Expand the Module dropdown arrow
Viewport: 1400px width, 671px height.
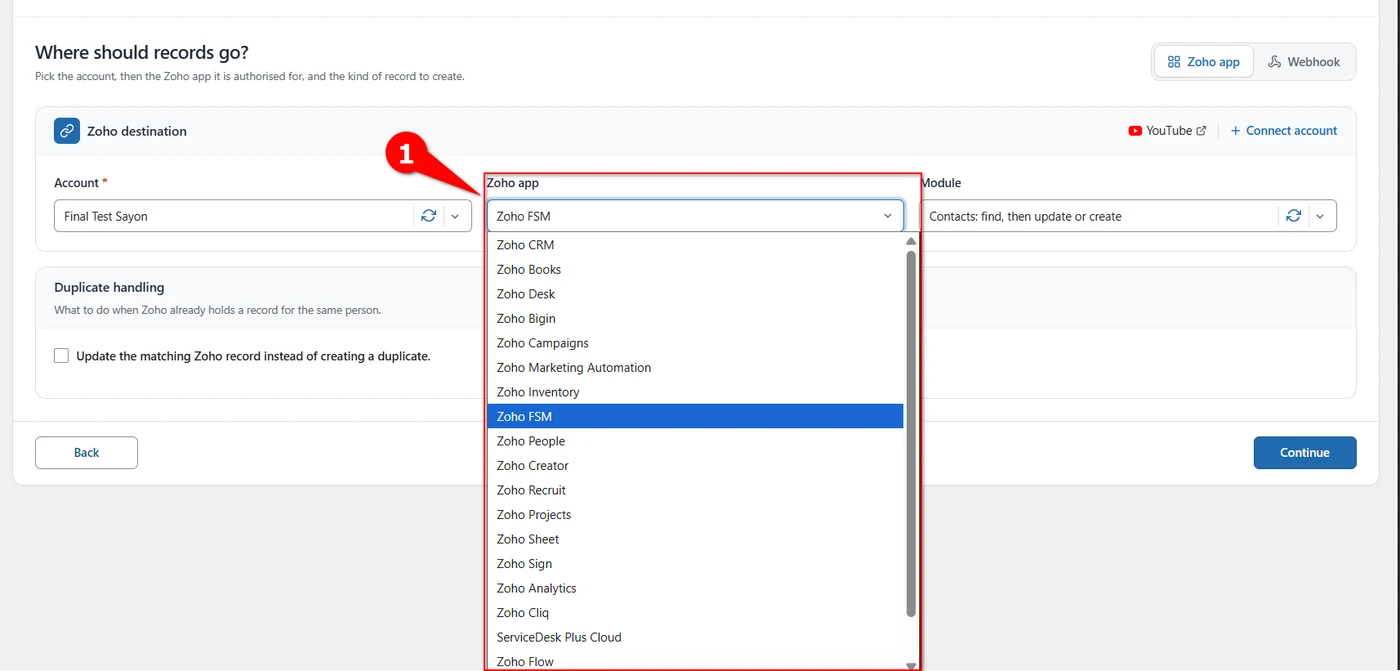(1319, 216)
